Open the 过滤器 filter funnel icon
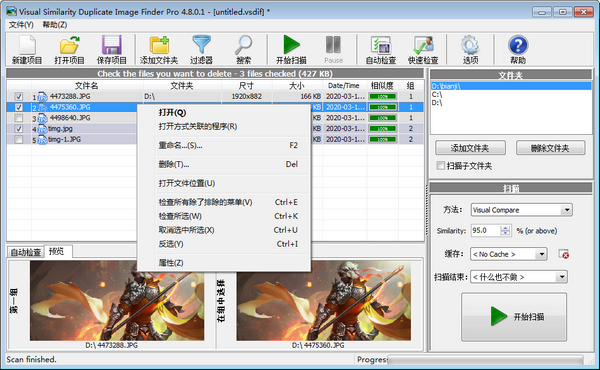 point(202,45)
